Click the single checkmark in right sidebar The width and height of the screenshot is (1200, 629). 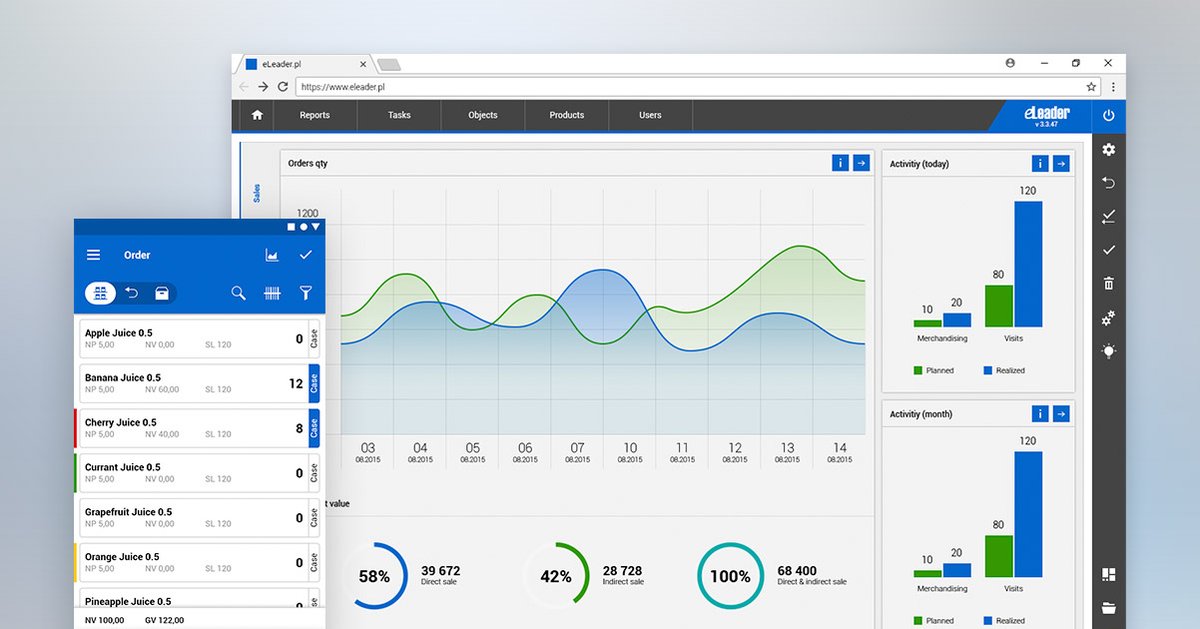point(1108,250)
